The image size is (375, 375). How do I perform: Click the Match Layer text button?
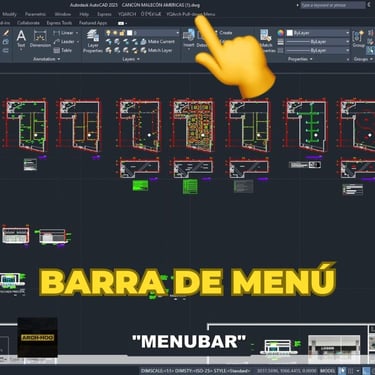pyautogui.click(x=160, y=50)
